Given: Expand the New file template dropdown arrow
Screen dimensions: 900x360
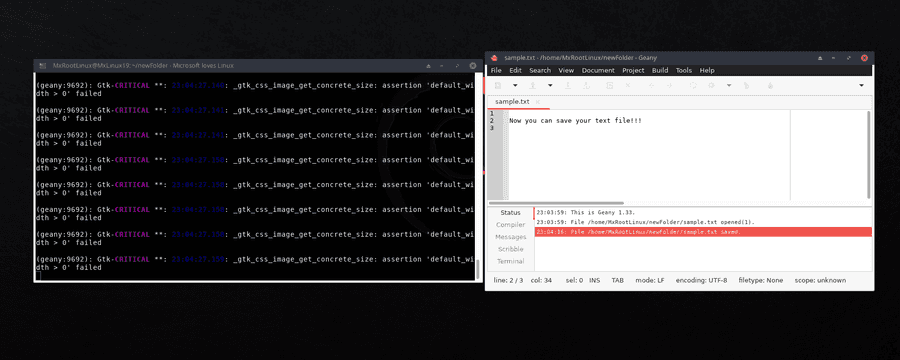Looking at the screenshot, I should coord(515,85).
